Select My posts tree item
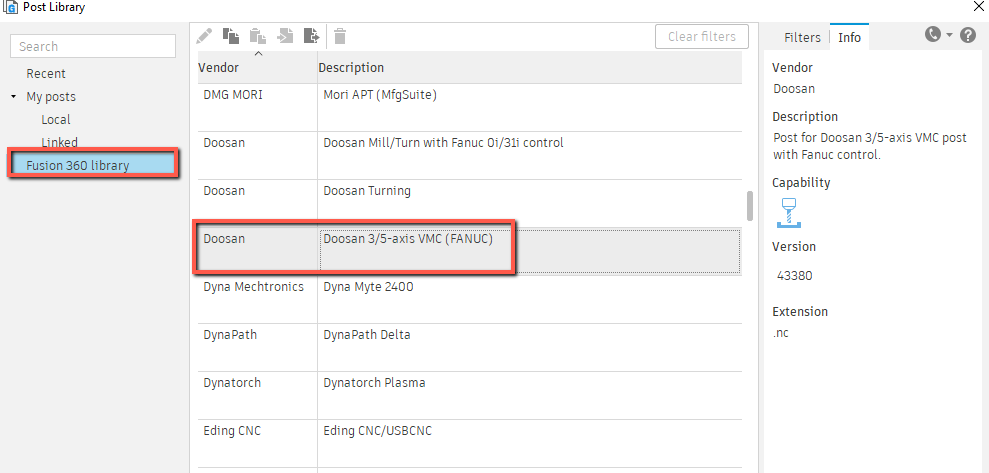 tap(51, 97)
